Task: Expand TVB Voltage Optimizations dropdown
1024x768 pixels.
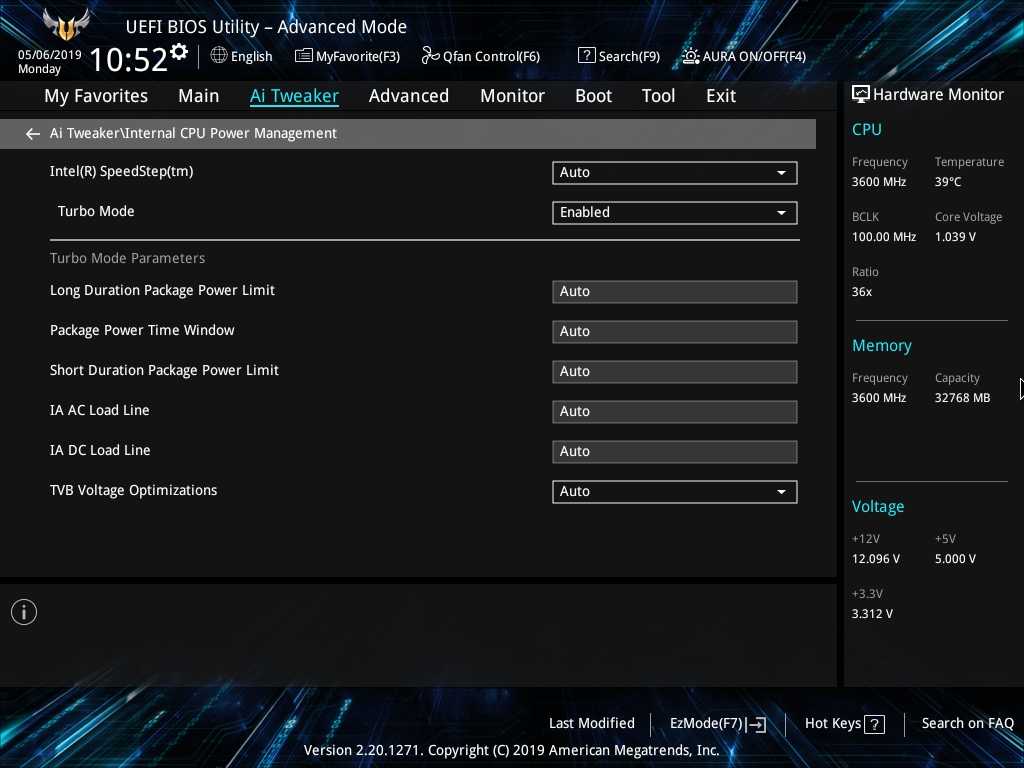Action: (674, 492)
